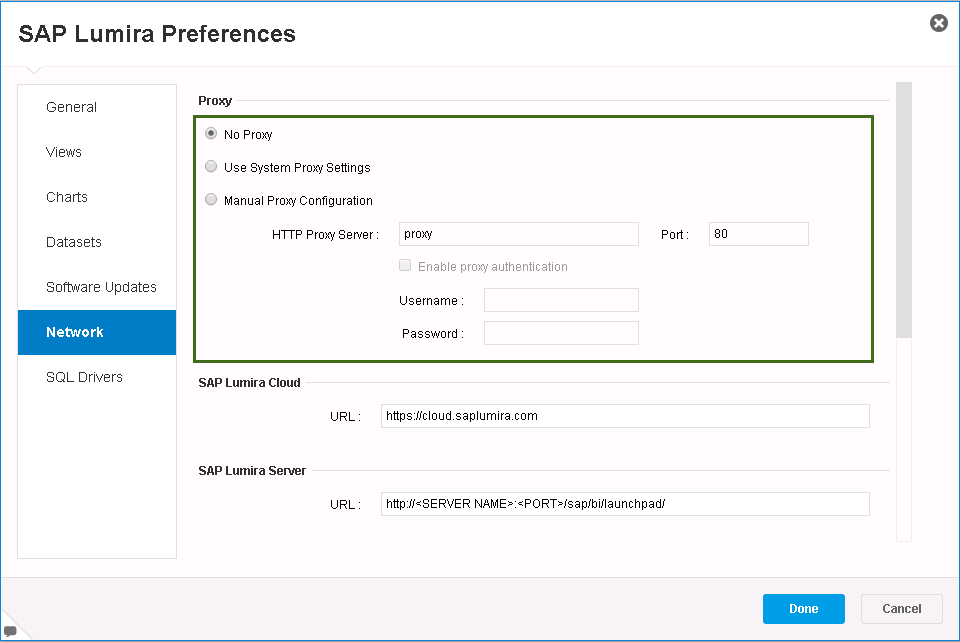Viewport: 960px width, 642px height.
Task: Click the Proxy section heading
Action: (215, 101)
